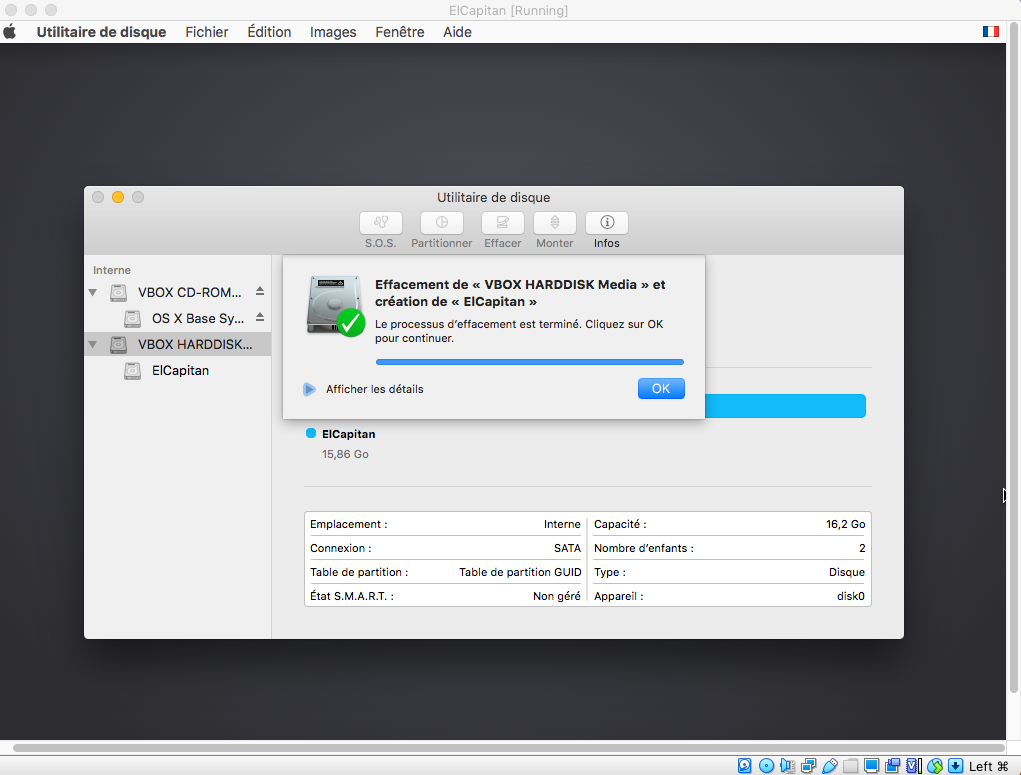Click VirtualBox hard disk activity status icon
This screenshot has height=775, width=1021.
(744, 765)
